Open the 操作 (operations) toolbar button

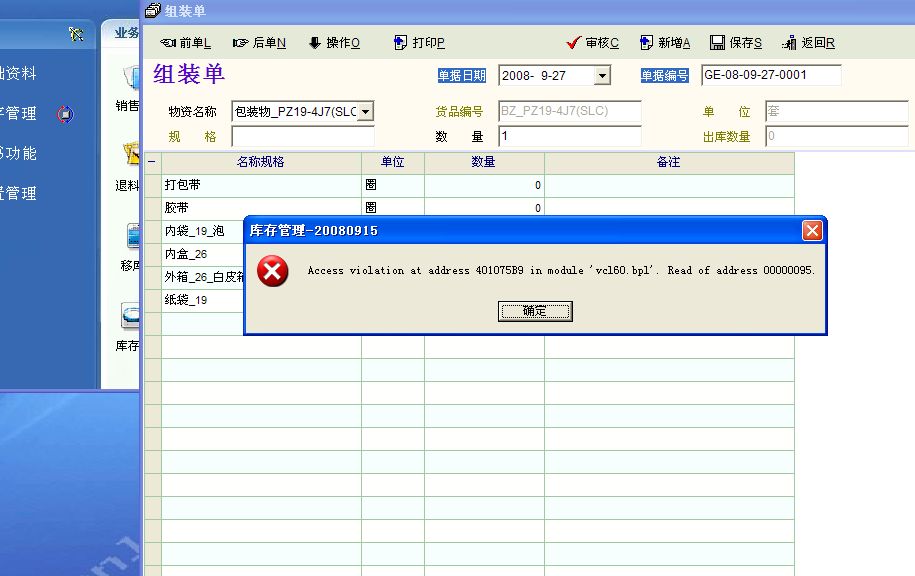[x=314, y=43]
